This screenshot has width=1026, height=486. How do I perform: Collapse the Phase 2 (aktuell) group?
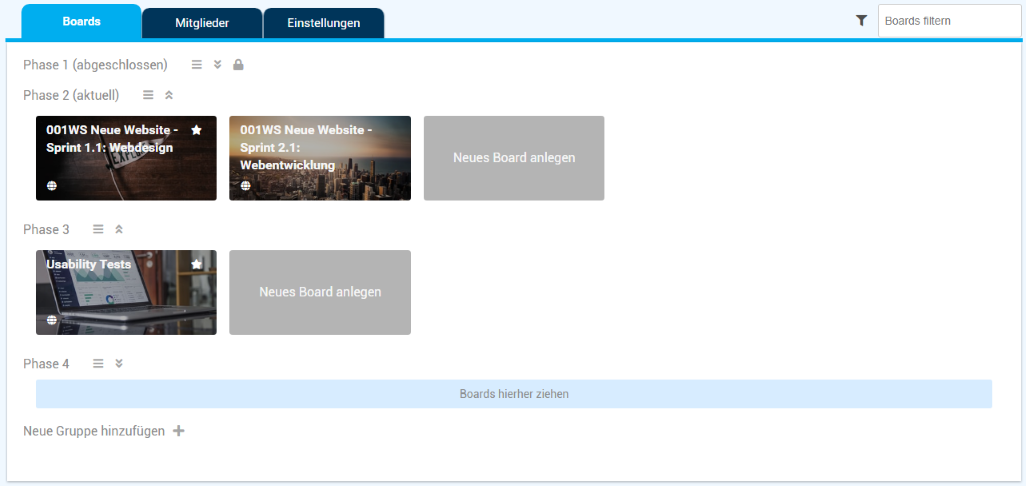[x=169, y=95]
